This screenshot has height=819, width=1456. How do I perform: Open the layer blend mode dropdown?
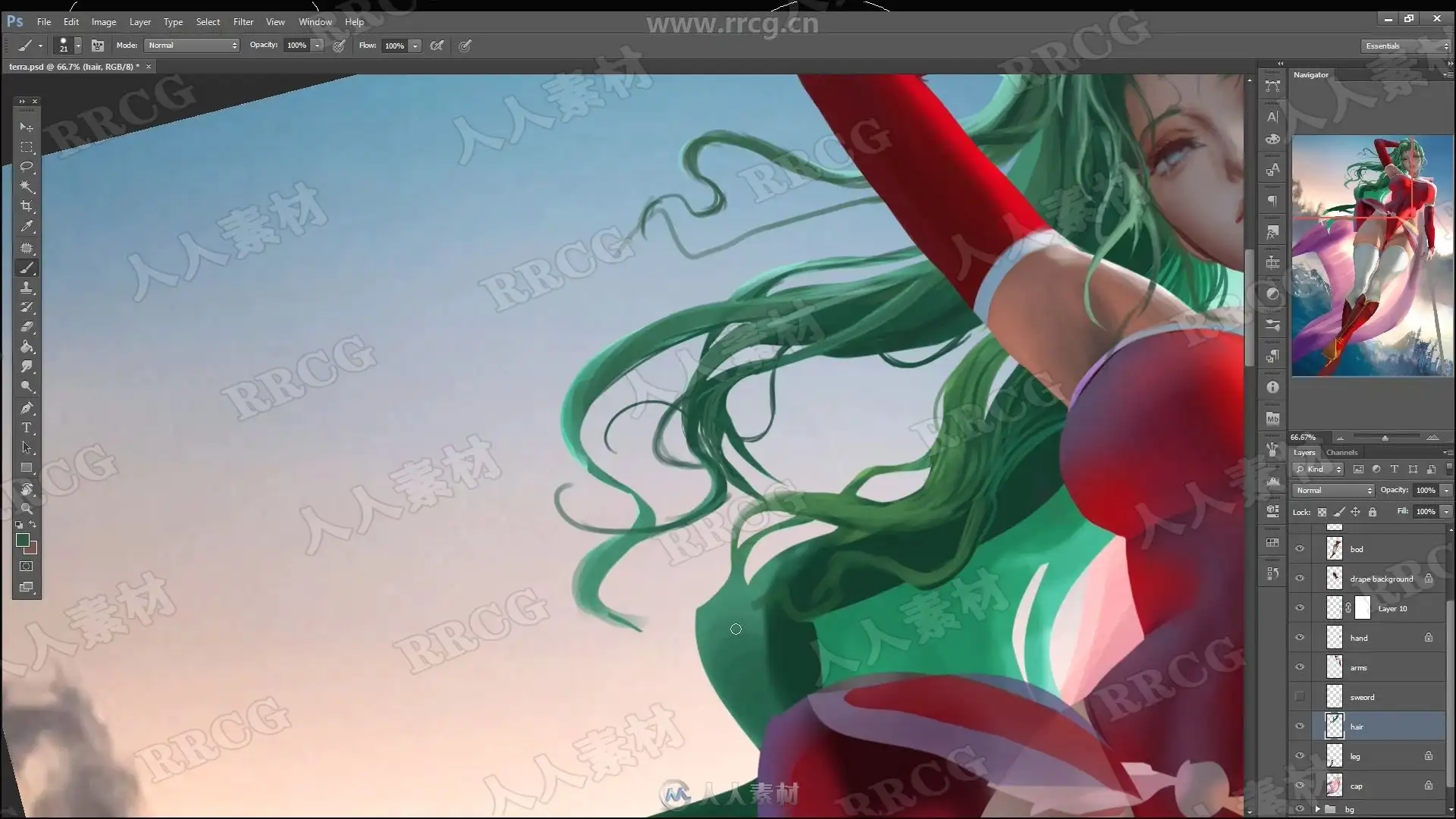(1334, 491)
